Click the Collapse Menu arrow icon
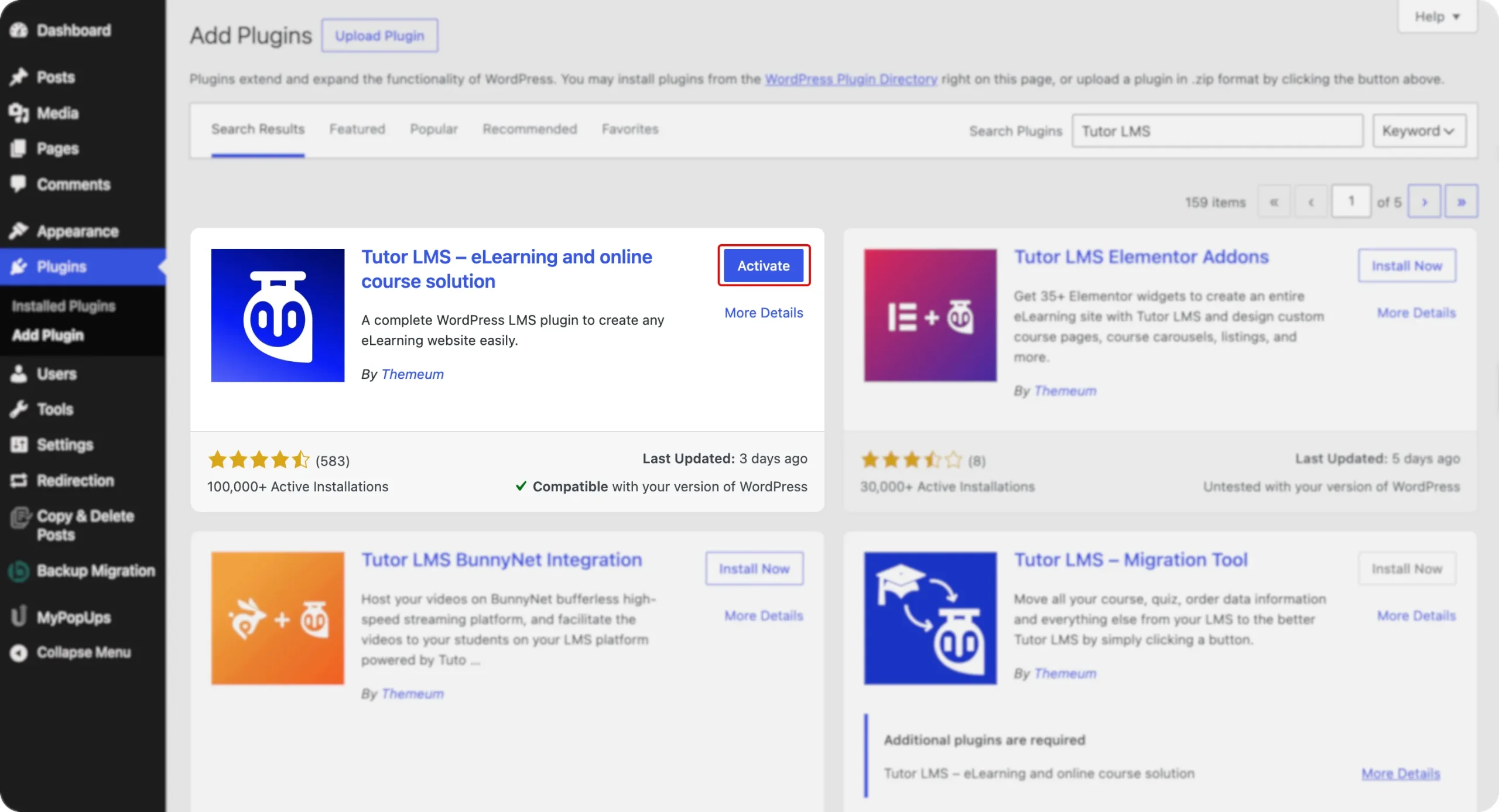 coord(19,653)
